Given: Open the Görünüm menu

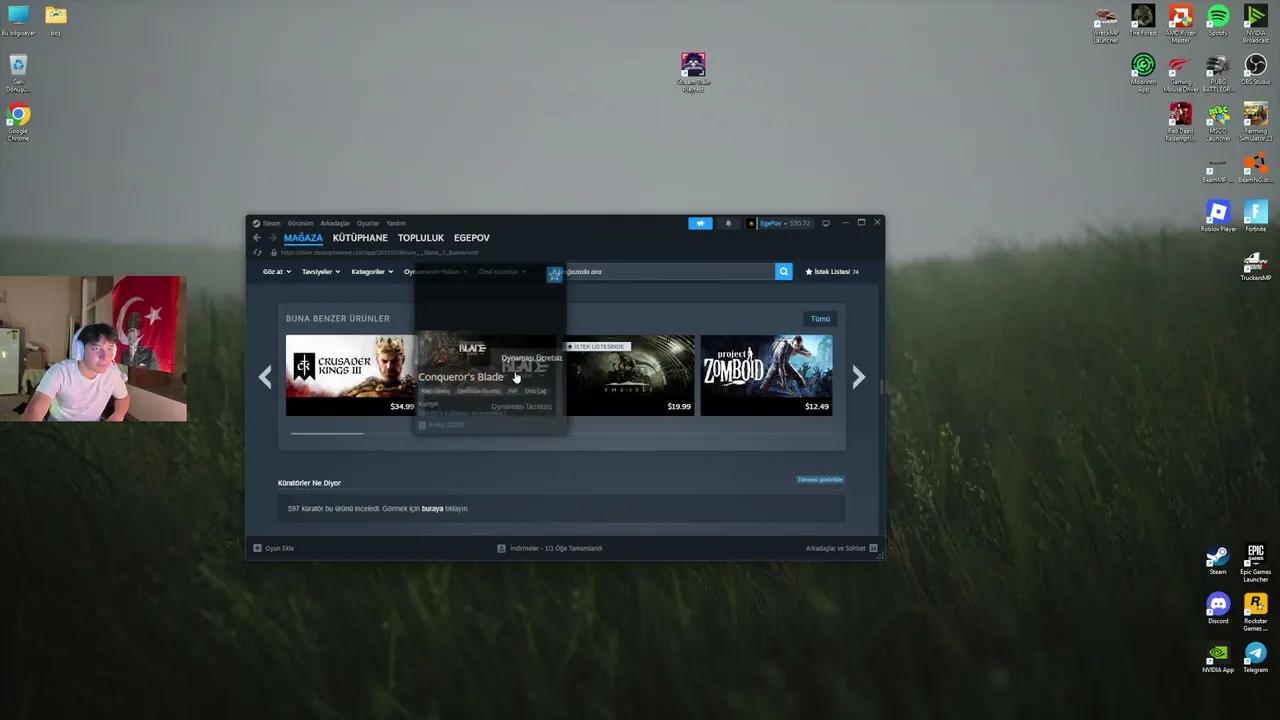Looking at the screenshot, I should pos(300,223).
